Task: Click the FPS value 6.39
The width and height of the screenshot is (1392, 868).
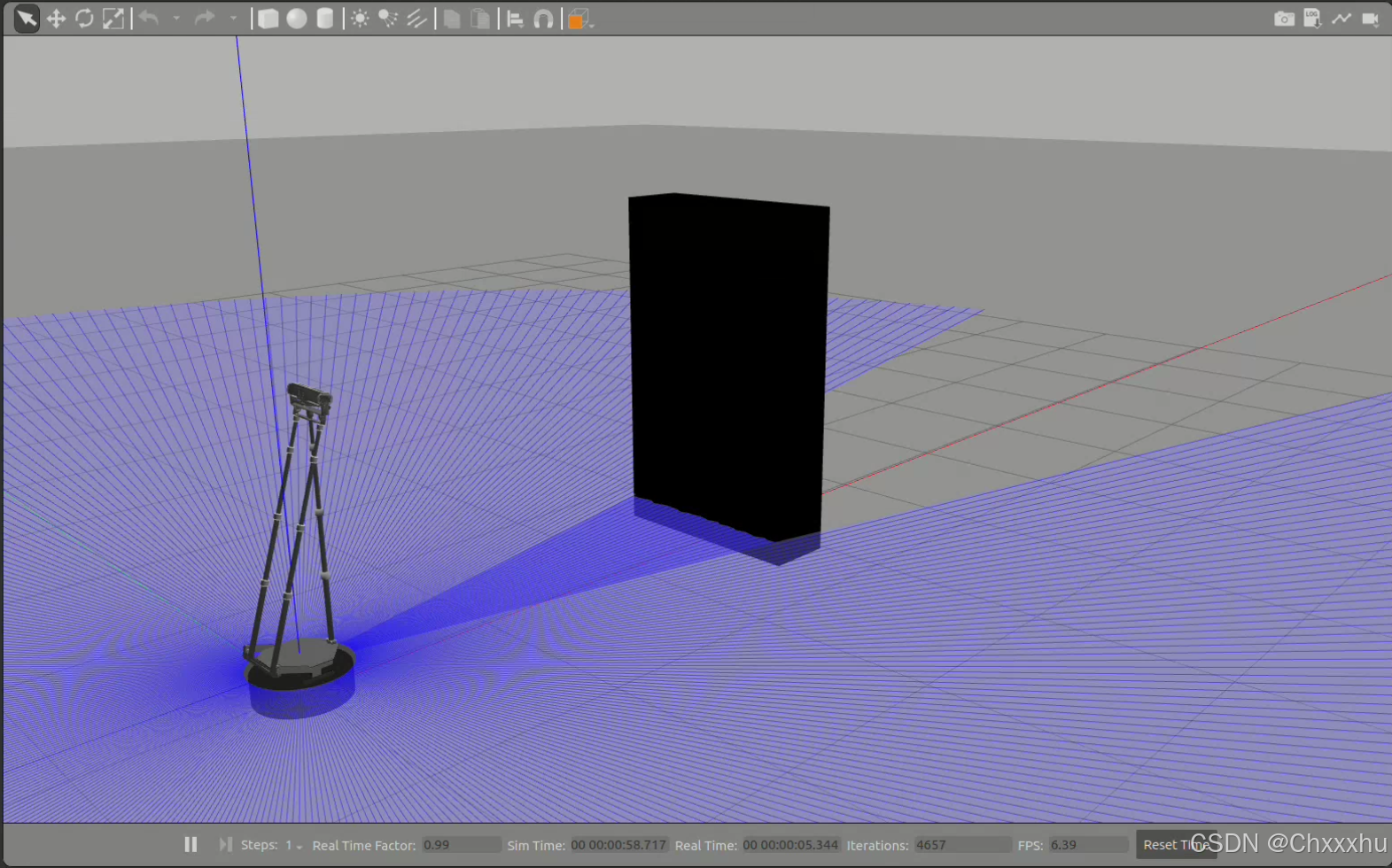Action: pos(1088,845)
